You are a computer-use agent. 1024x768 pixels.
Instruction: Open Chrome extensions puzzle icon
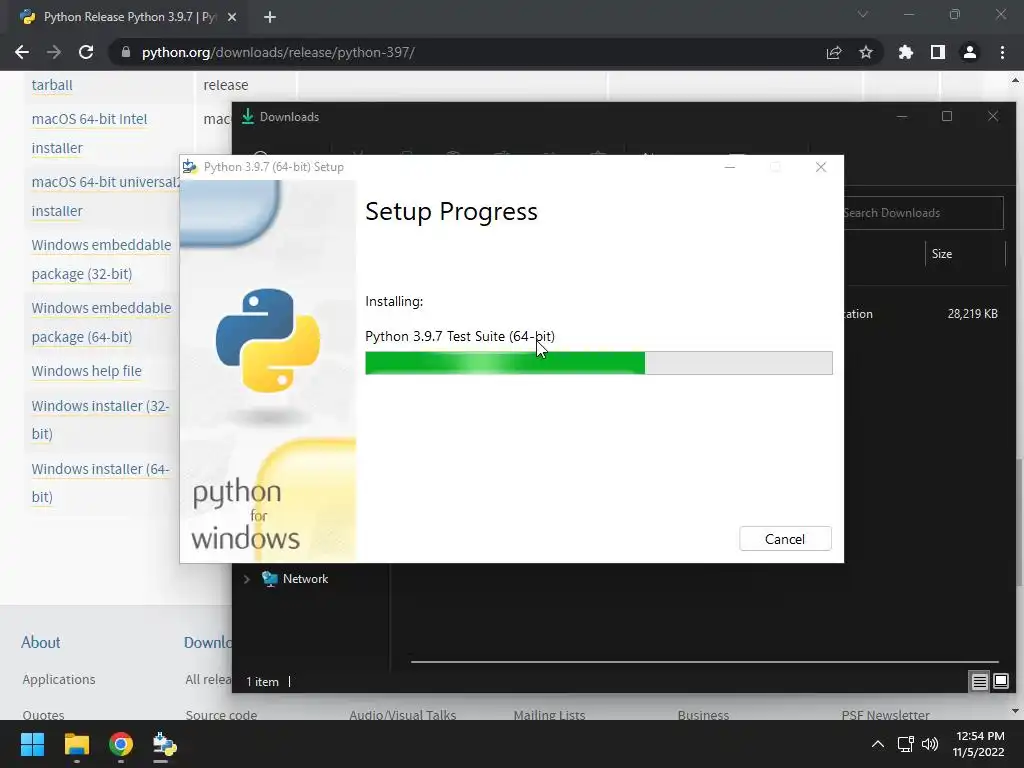click(x=905, y=52)
